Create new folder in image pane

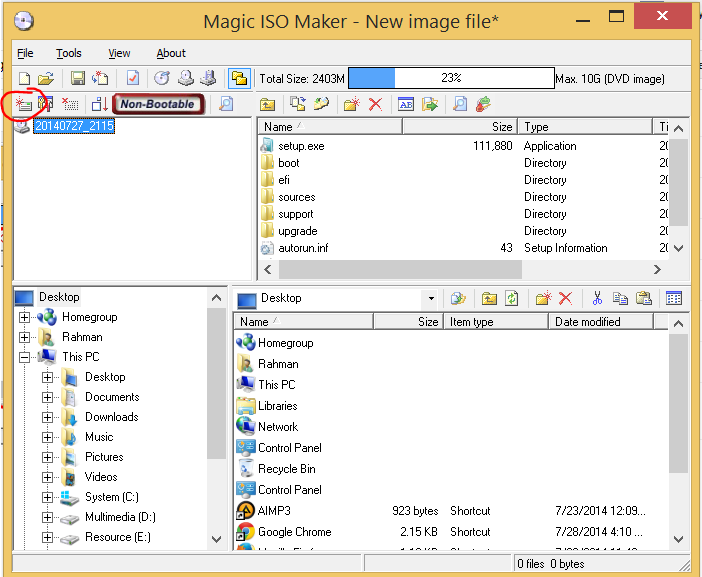352,104
